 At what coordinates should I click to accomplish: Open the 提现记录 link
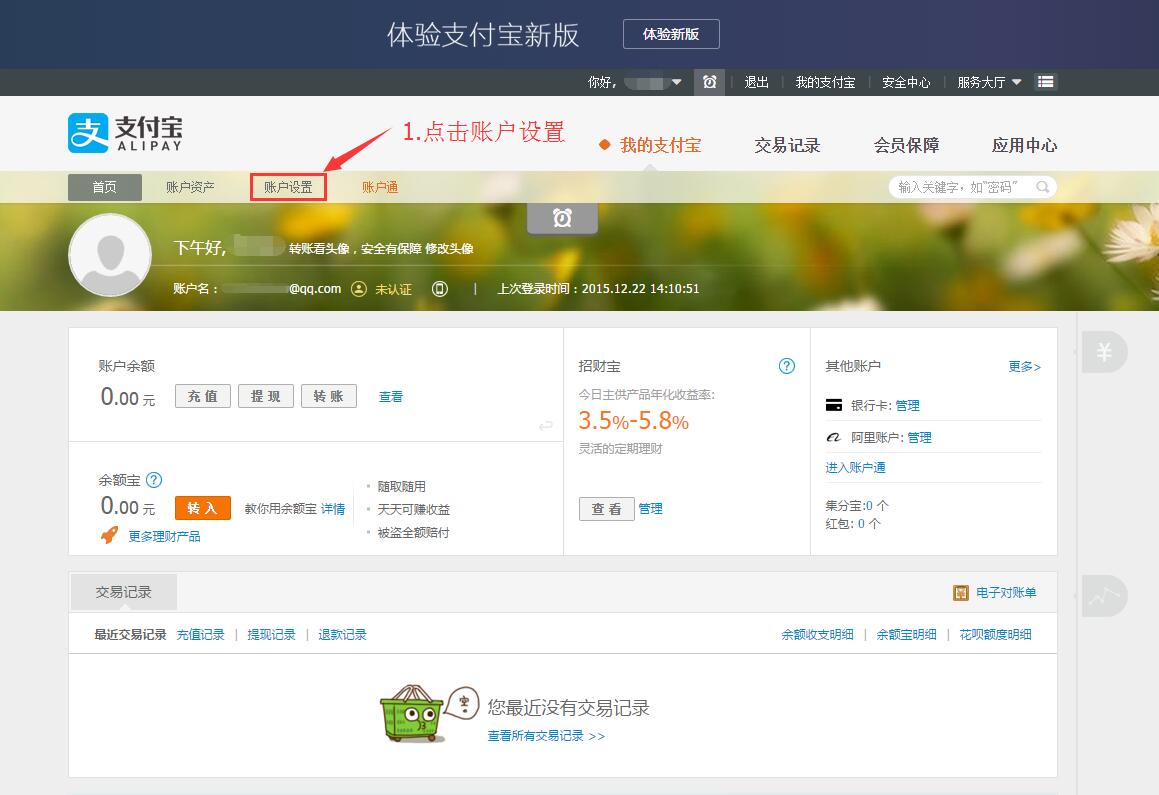pyautogui.click(x=271, y=634)
